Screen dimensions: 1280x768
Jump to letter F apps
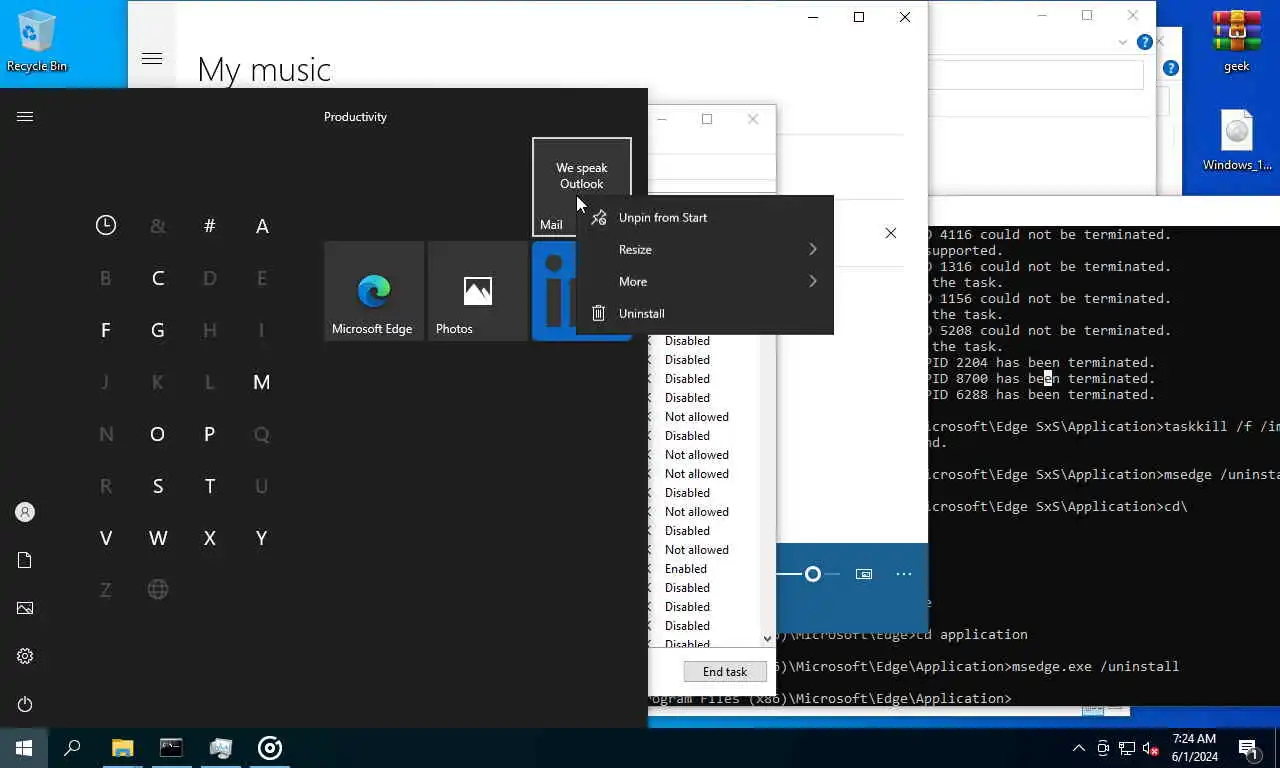(106, 330)
